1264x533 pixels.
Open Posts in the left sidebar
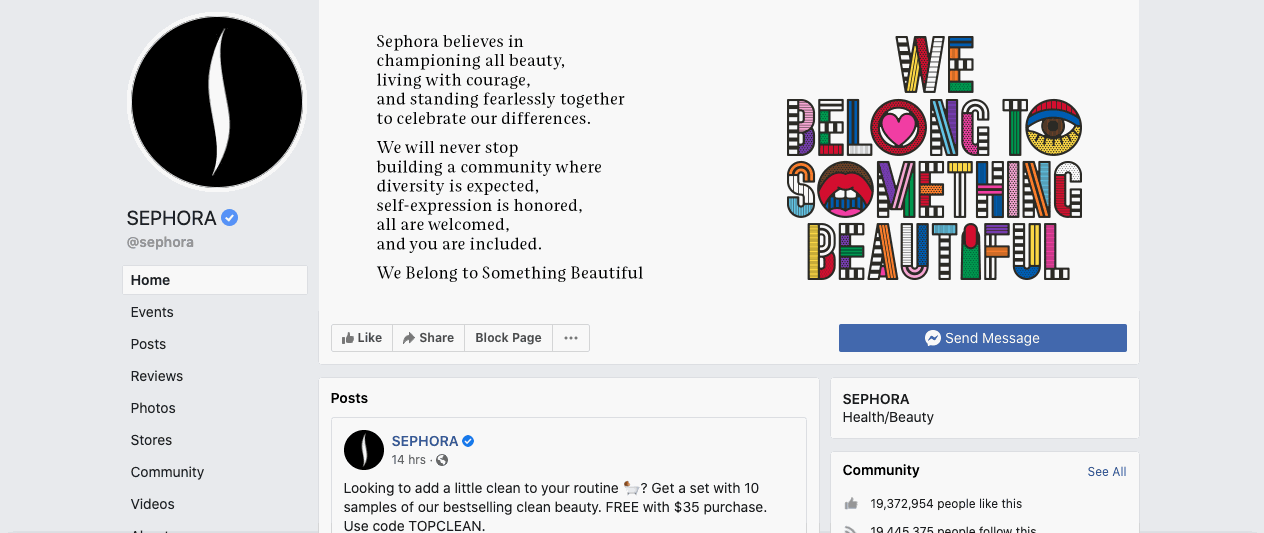tap(148, 344)
